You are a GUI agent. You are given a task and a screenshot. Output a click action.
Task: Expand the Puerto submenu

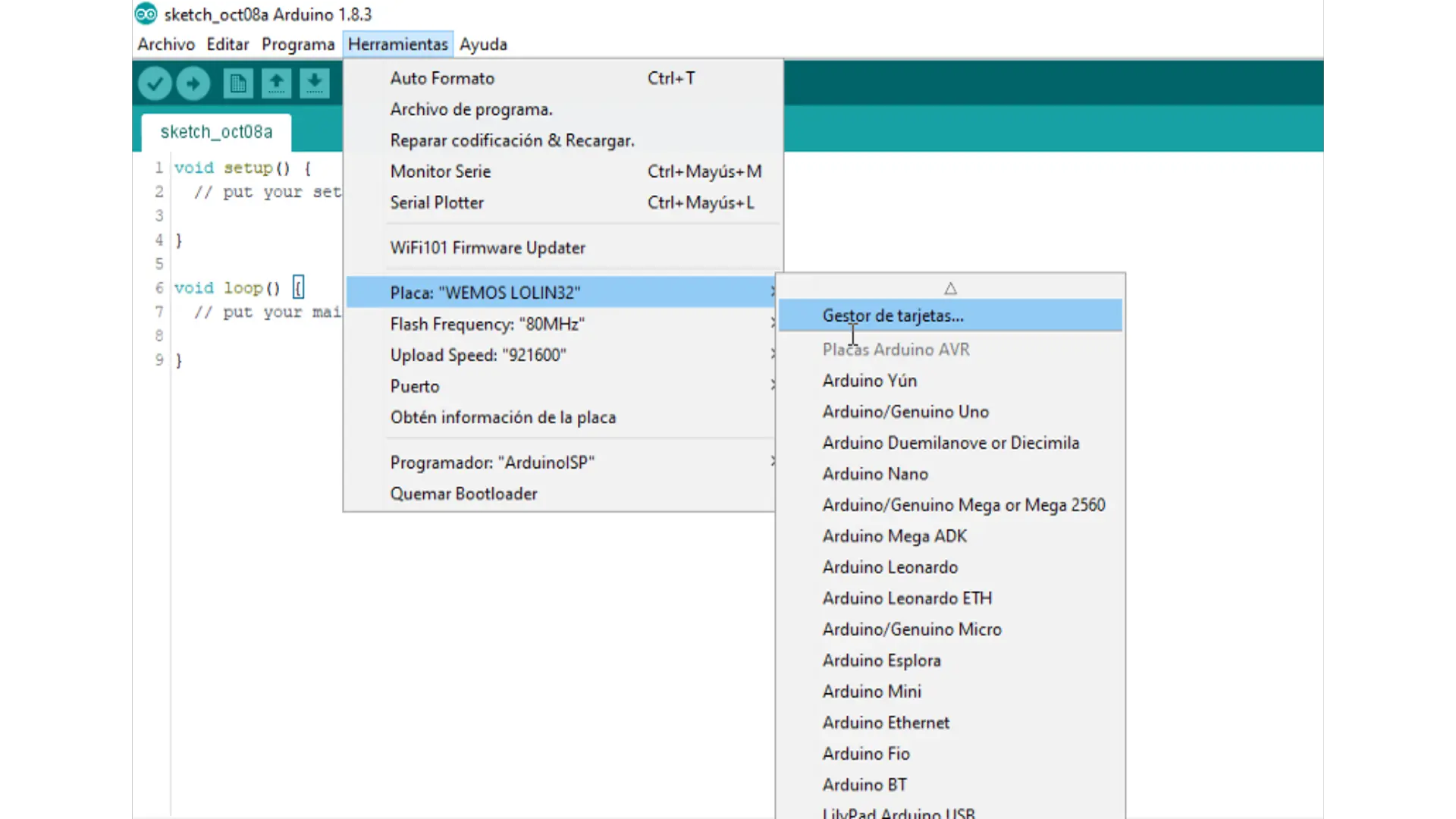pos(561,386)
